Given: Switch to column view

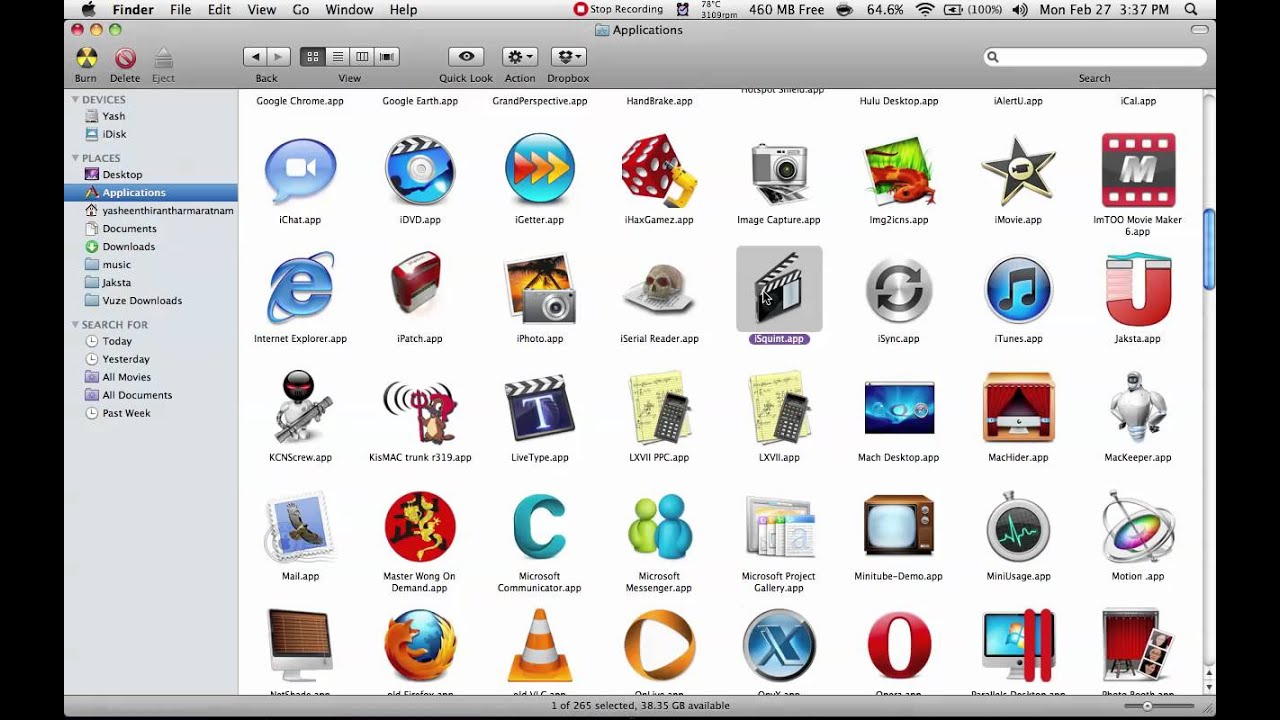Looking at the screenshot, I should [362, 57].
